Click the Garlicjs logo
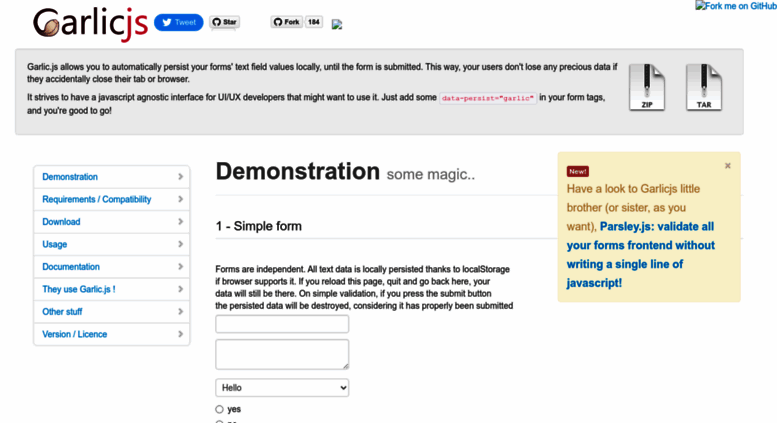The height and width of the screenshot is (423, 777). pyautogui.click(x=90, y=23)
